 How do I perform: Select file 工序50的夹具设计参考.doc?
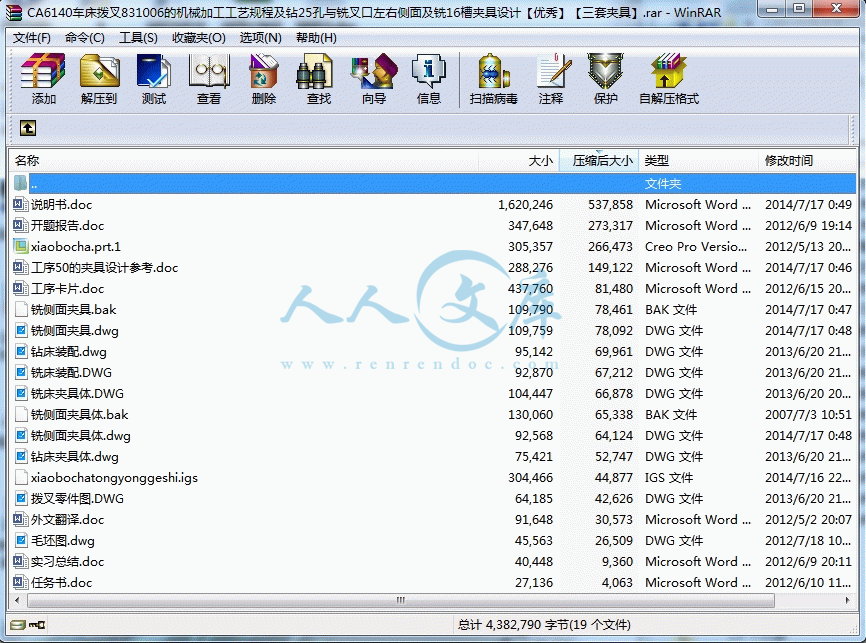pos(104,267)
